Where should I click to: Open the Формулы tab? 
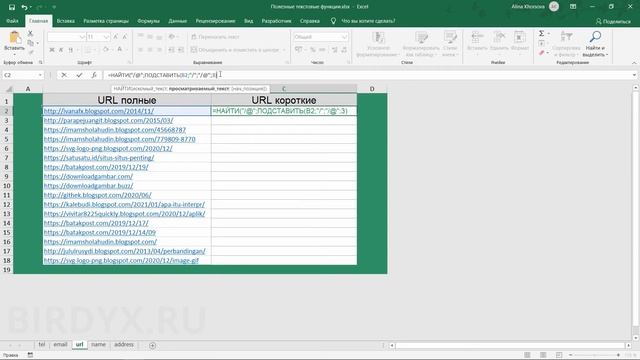coord(148,21)
